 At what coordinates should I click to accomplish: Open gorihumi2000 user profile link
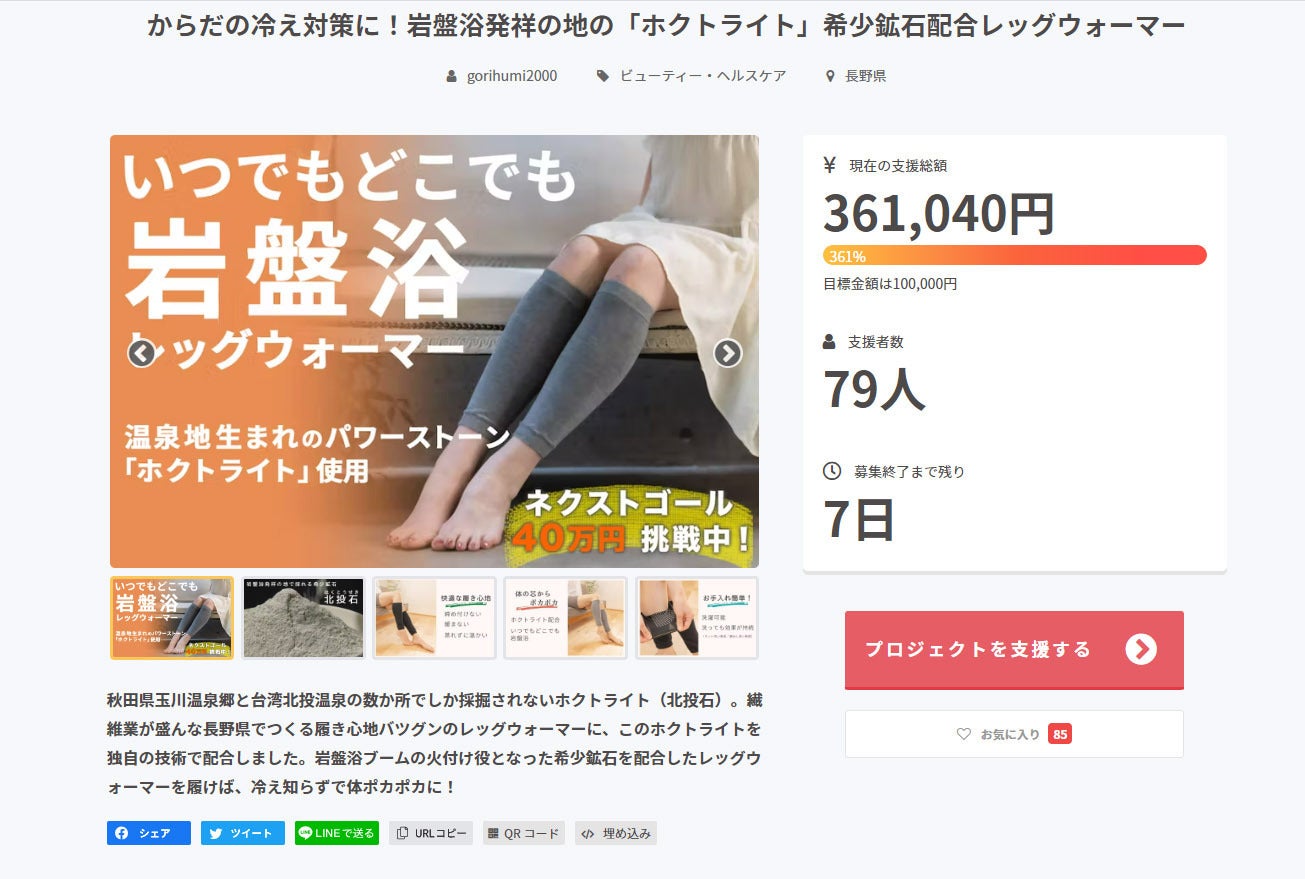pyautogui.click(x=512, y=76)
